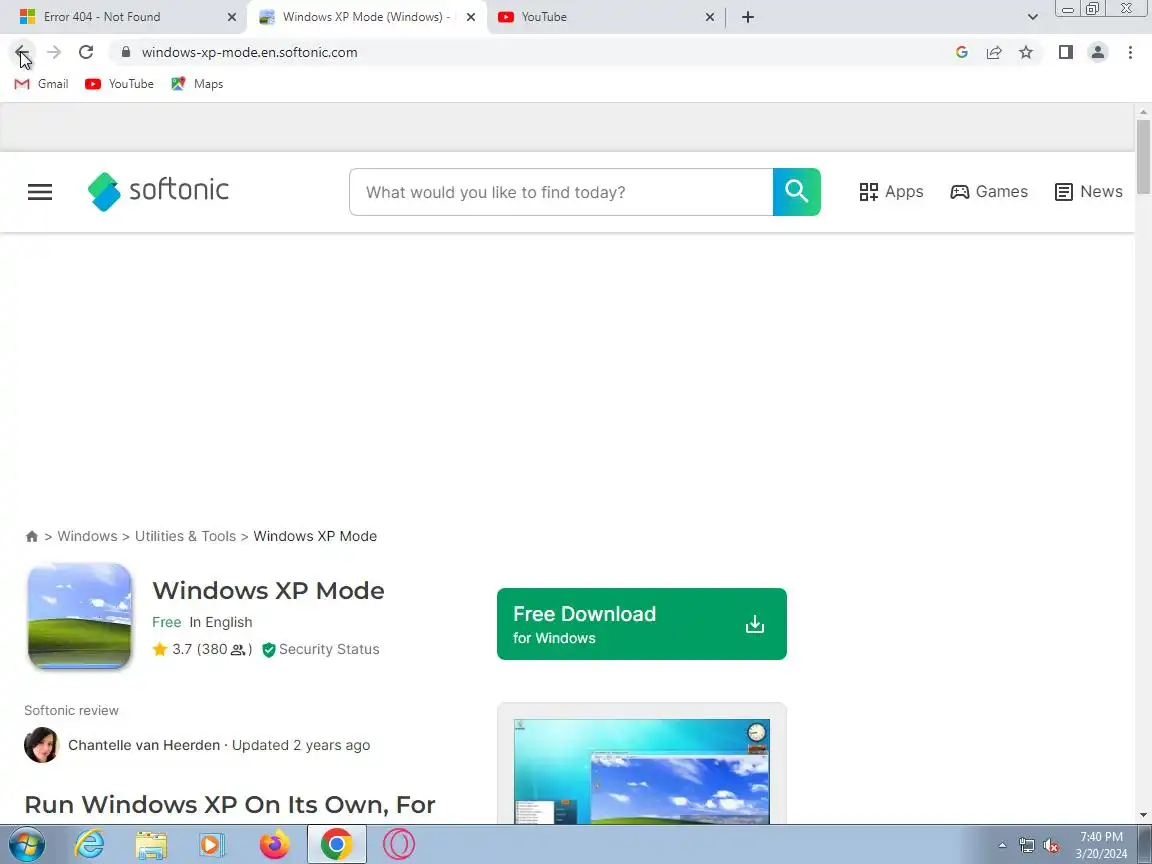Click the network tray icon
Image resolution: width=1152 pixels, height=864 pixels.
coord(1027,846)
